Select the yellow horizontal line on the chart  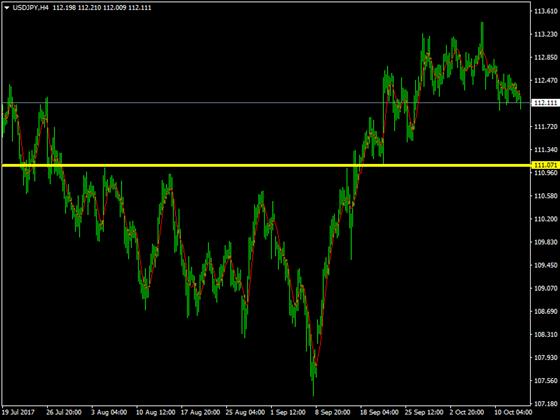click(x=266, y=165)
